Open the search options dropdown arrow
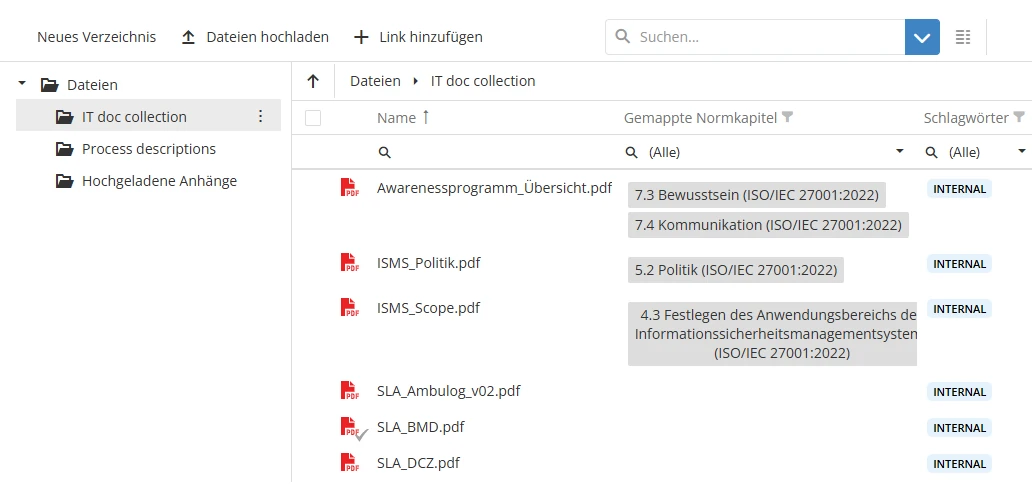The image size is (1032, 492). (922, 37)
